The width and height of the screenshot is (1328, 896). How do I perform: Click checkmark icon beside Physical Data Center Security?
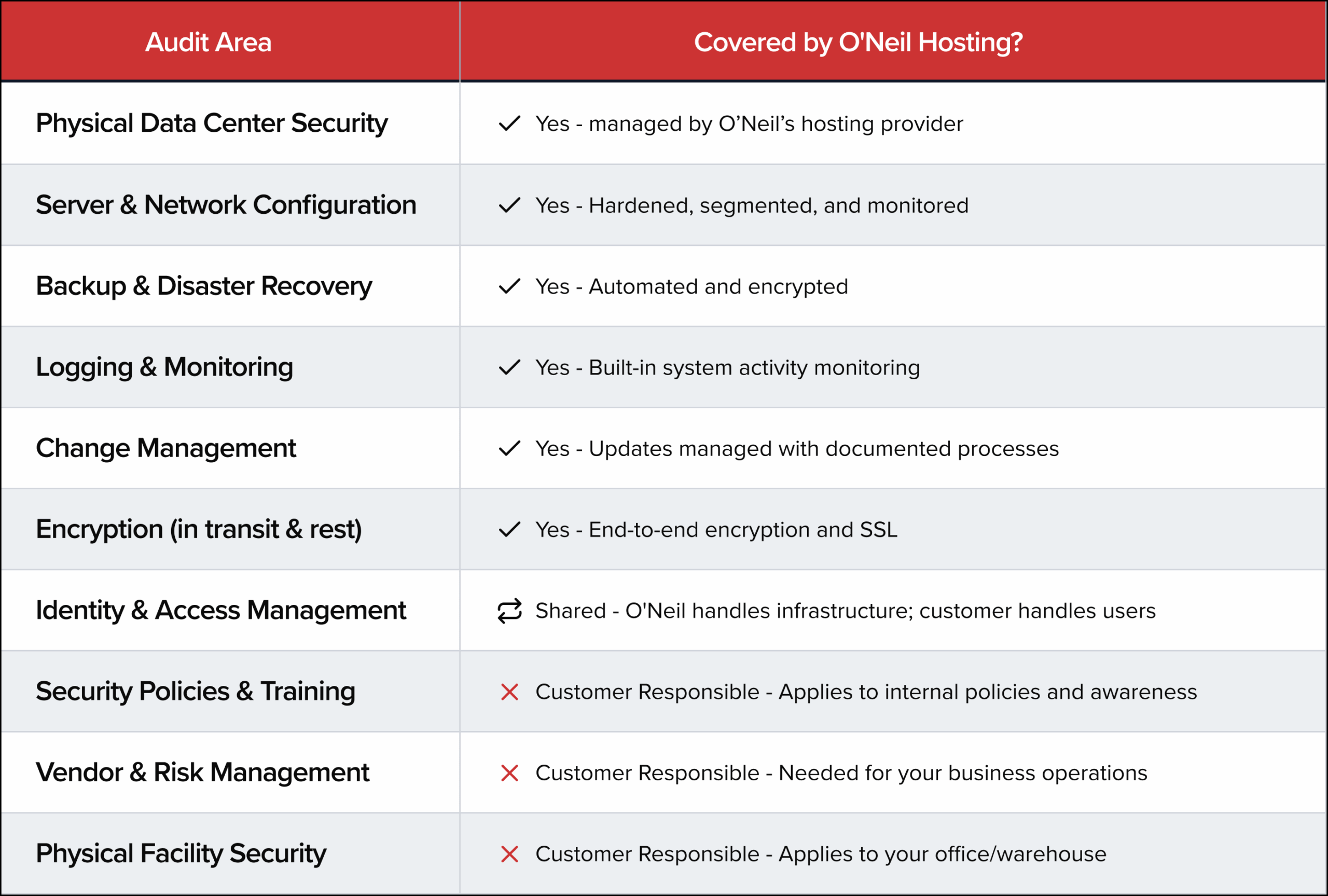tap(509, 123)
